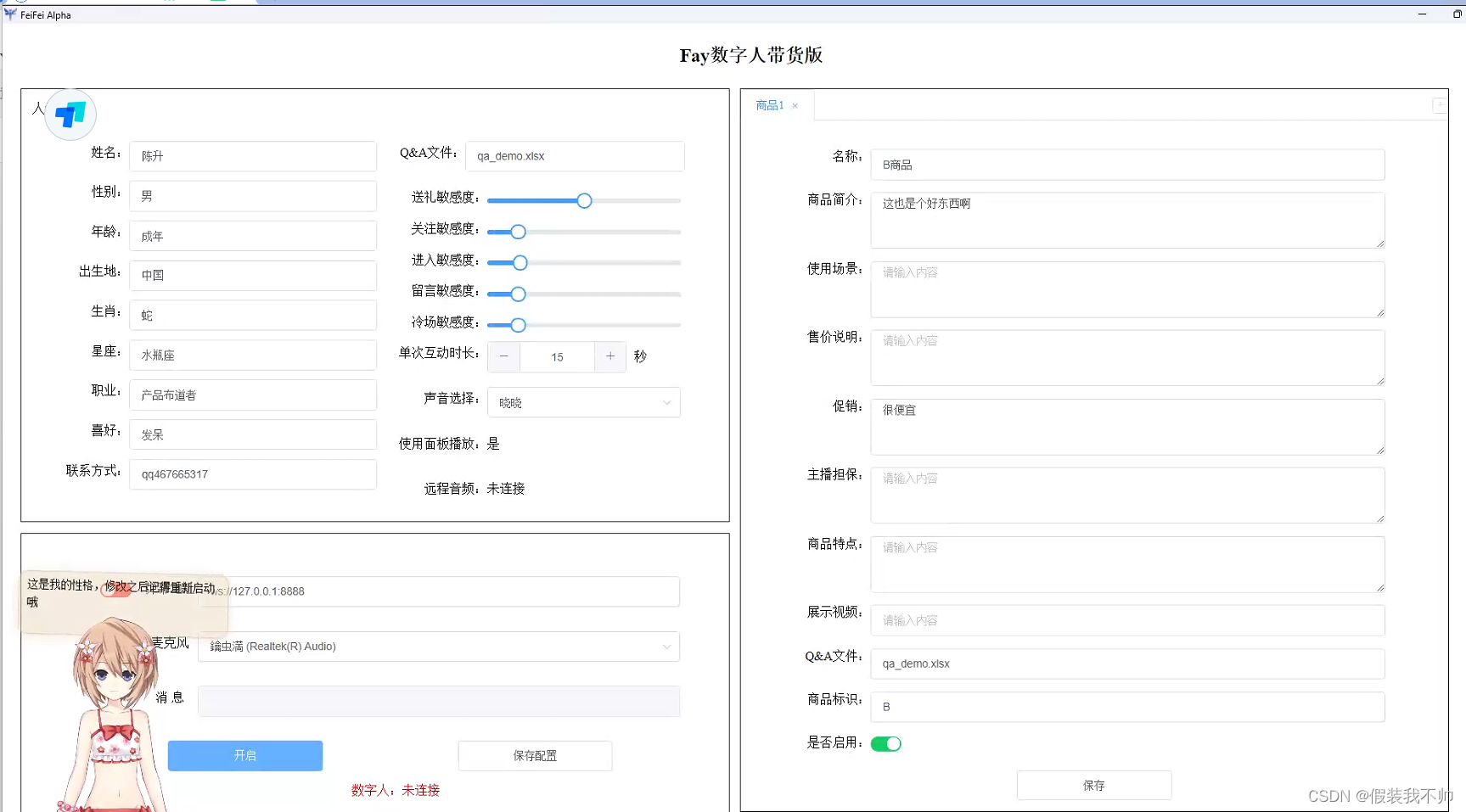Click the FeiFei Alpha title bar icon

pos(10,14)
